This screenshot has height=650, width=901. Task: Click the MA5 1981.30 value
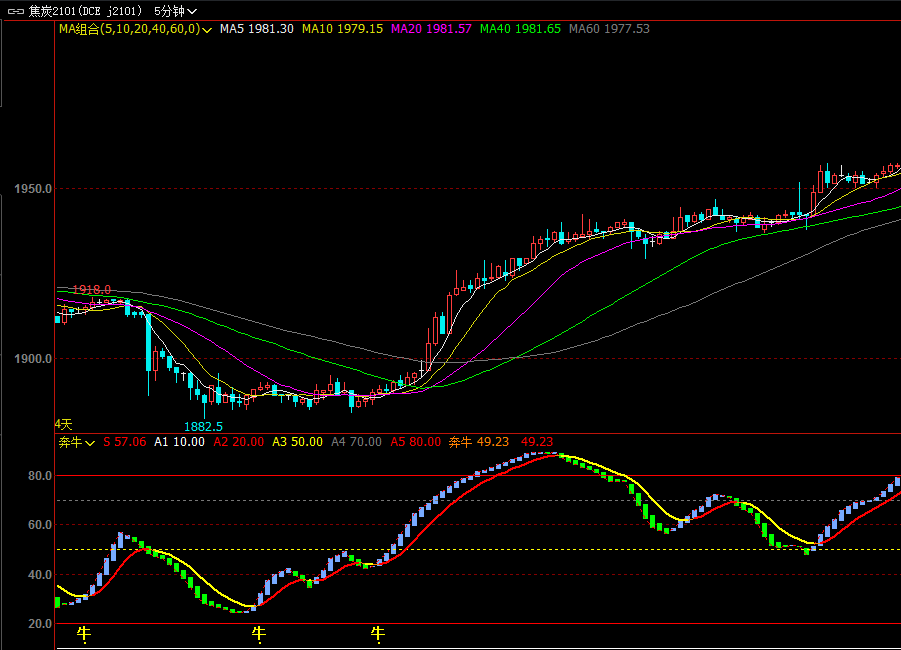pyautogui.click(x=257, y=29)
